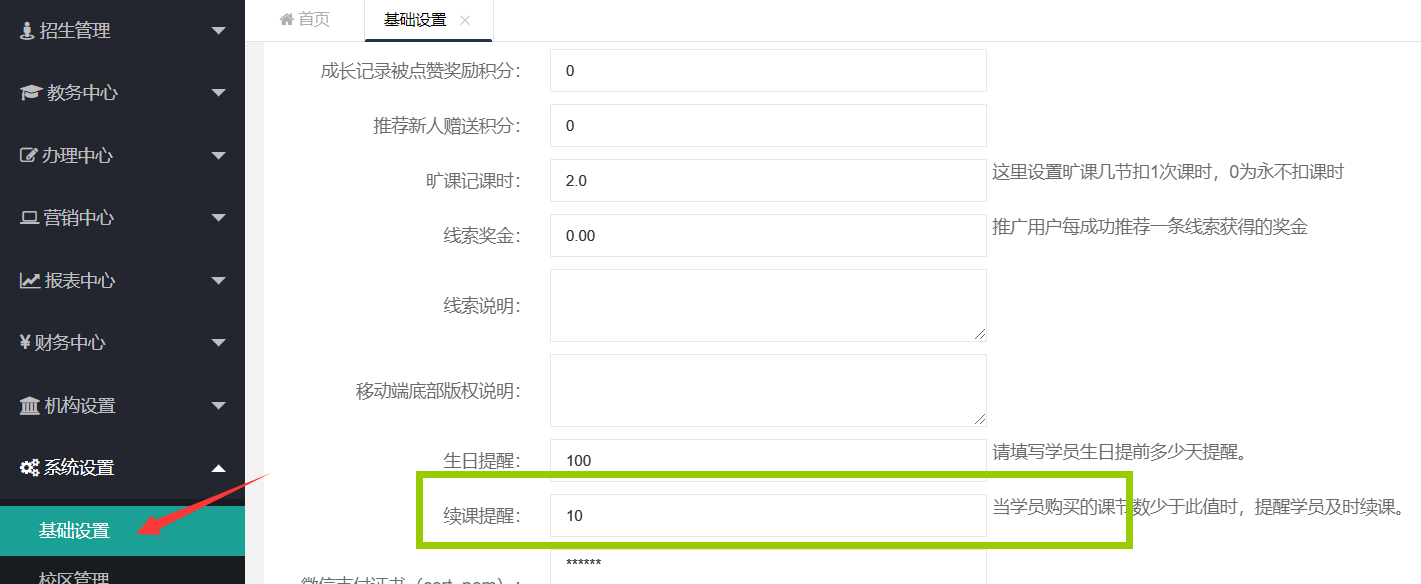The image size is (1421, 584).
Task: Select the 基础设置 sidebar item
Action: (75, 531)
